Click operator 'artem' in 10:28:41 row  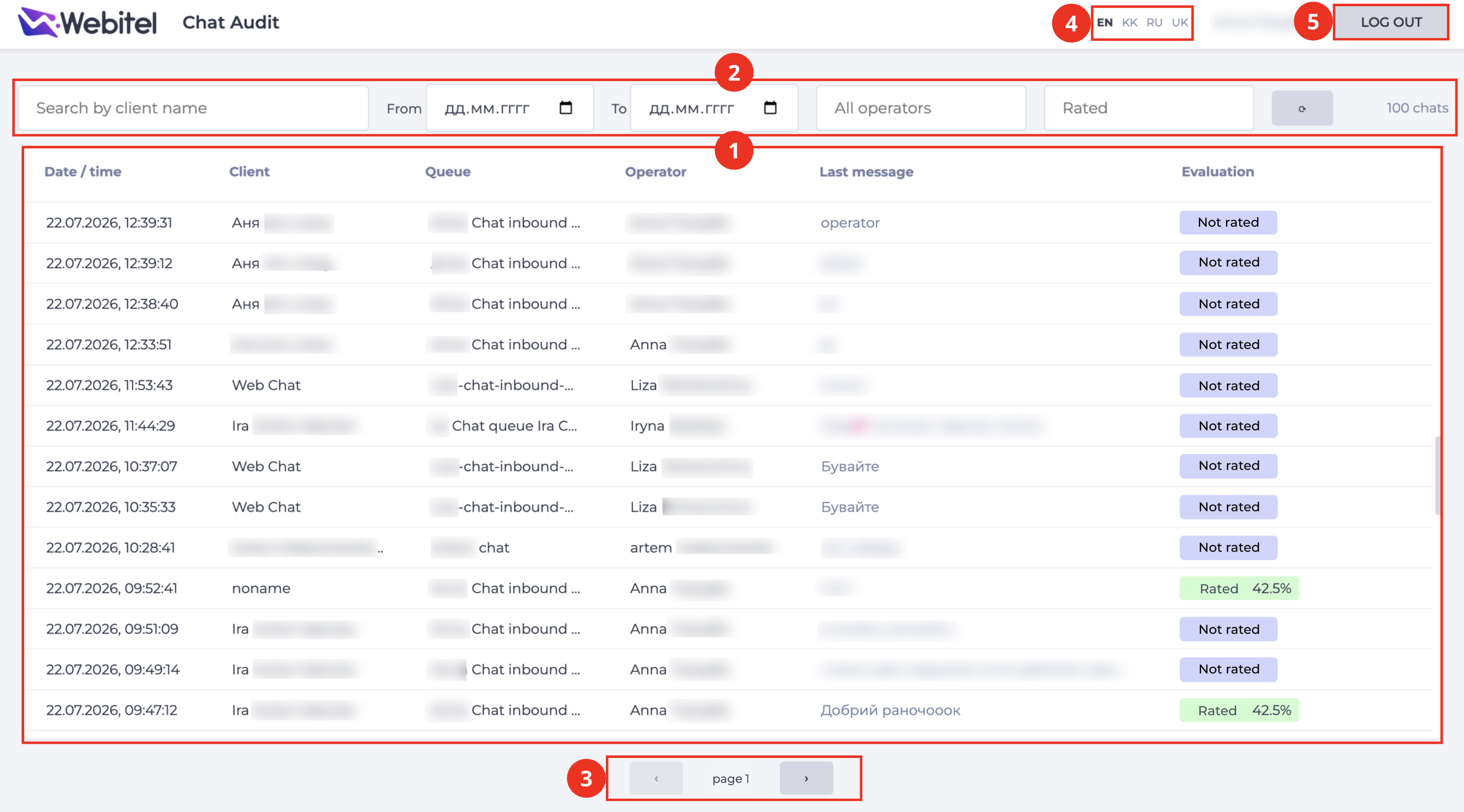click(x=651, y=548)
